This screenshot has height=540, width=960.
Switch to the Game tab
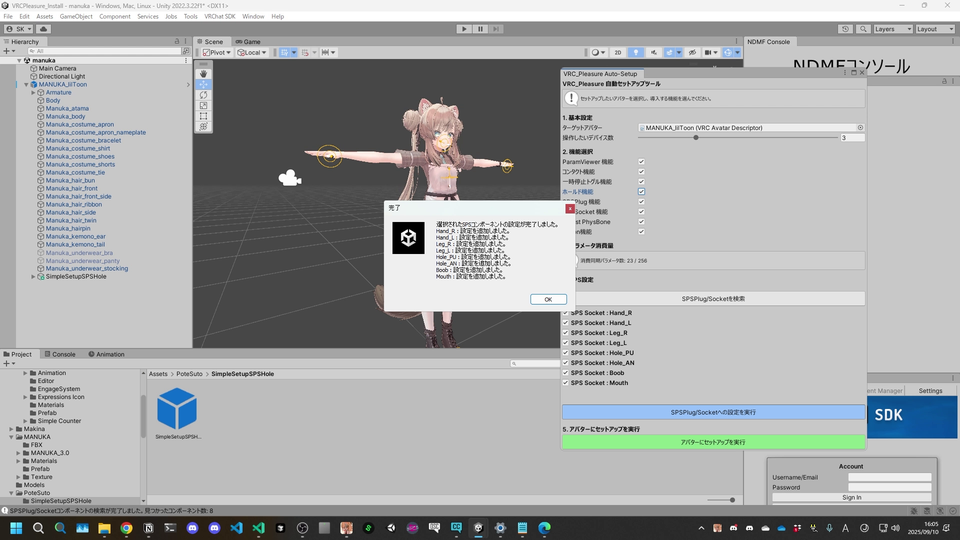249,42
